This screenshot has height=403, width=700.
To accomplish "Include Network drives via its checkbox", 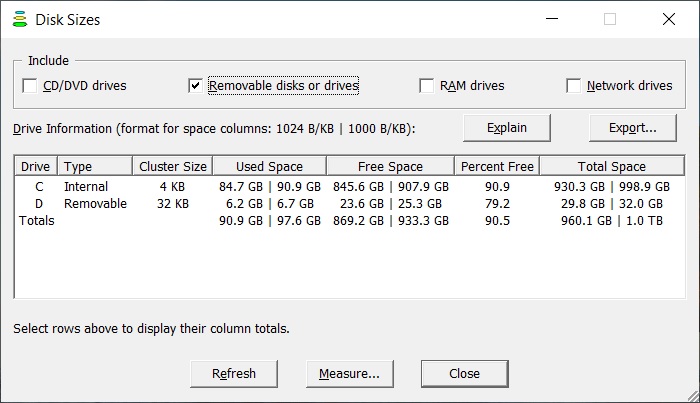I will click(x=573, y=85).
